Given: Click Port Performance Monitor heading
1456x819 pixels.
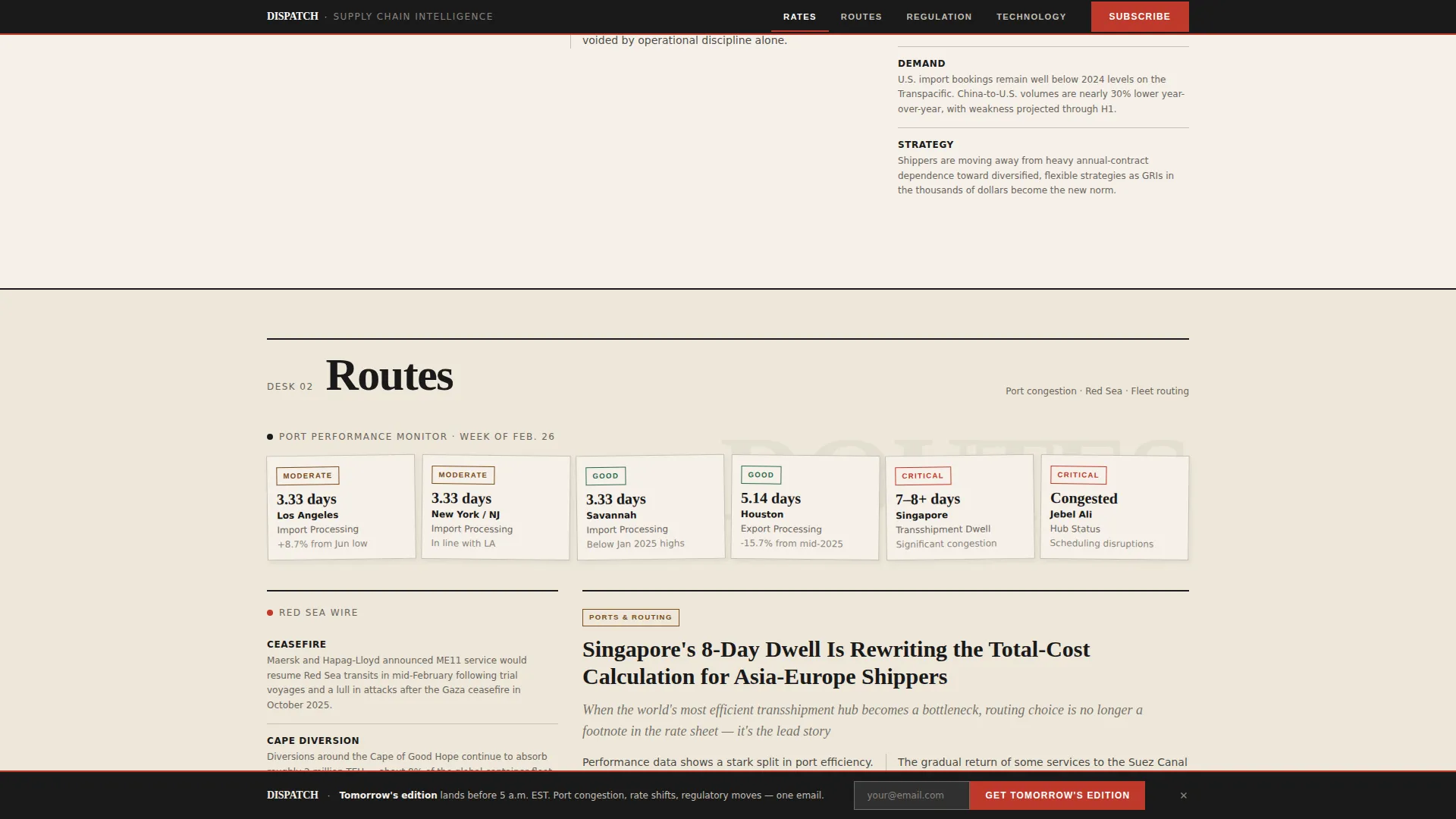Looking at the screenshot, I should (x=416, y=437).
